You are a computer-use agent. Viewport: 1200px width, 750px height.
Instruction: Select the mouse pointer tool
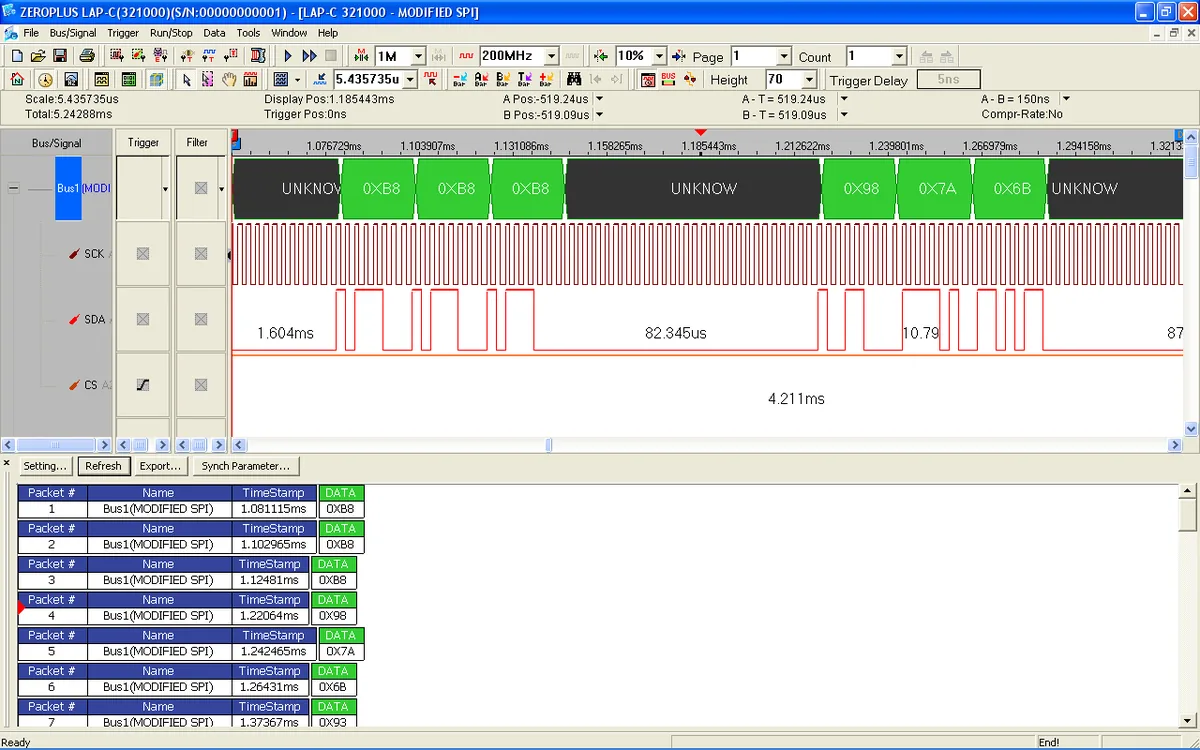[x=187, y=80]
